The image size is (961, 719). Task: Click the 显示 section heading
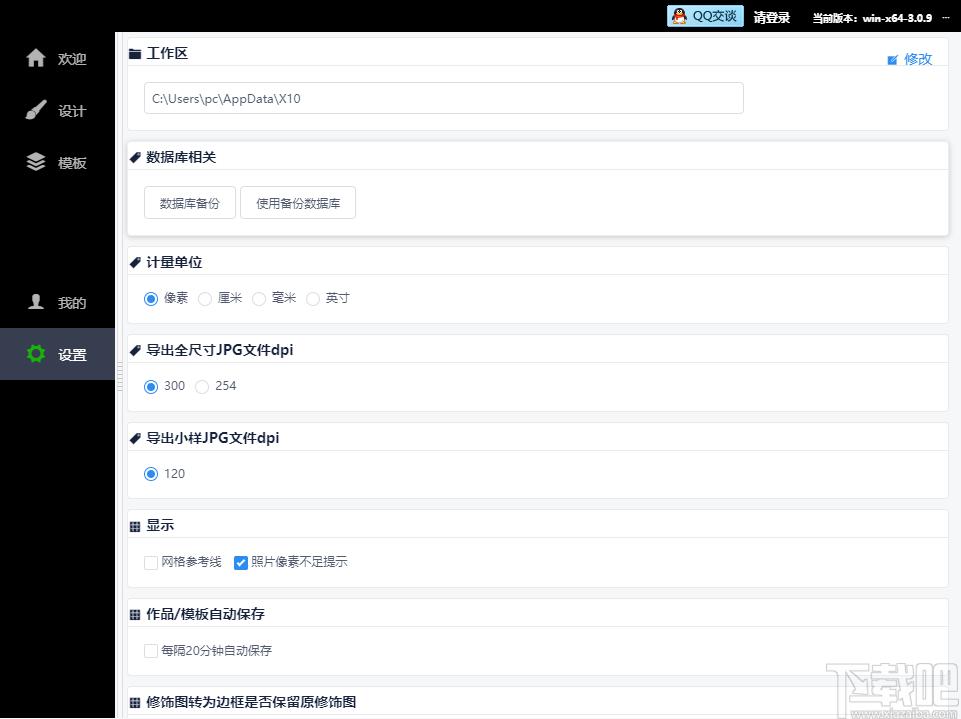(x=160, y=525)
